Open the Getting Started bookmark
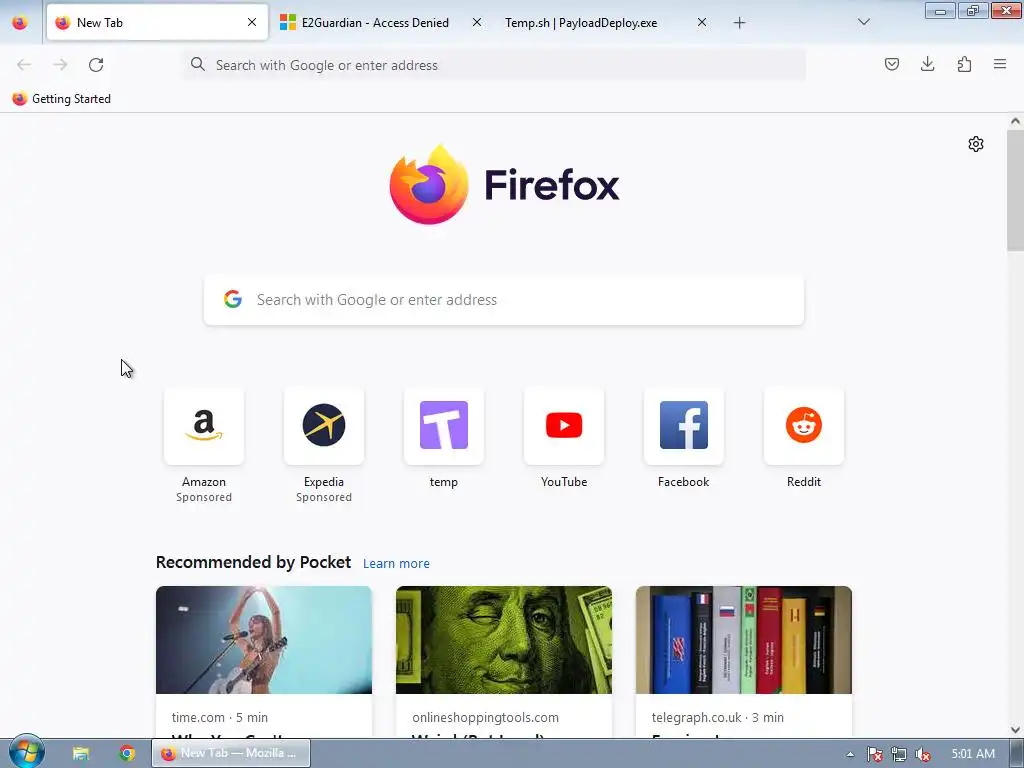Image resolution: width=1024 pixels, height=768 pixels. (62, 99)
